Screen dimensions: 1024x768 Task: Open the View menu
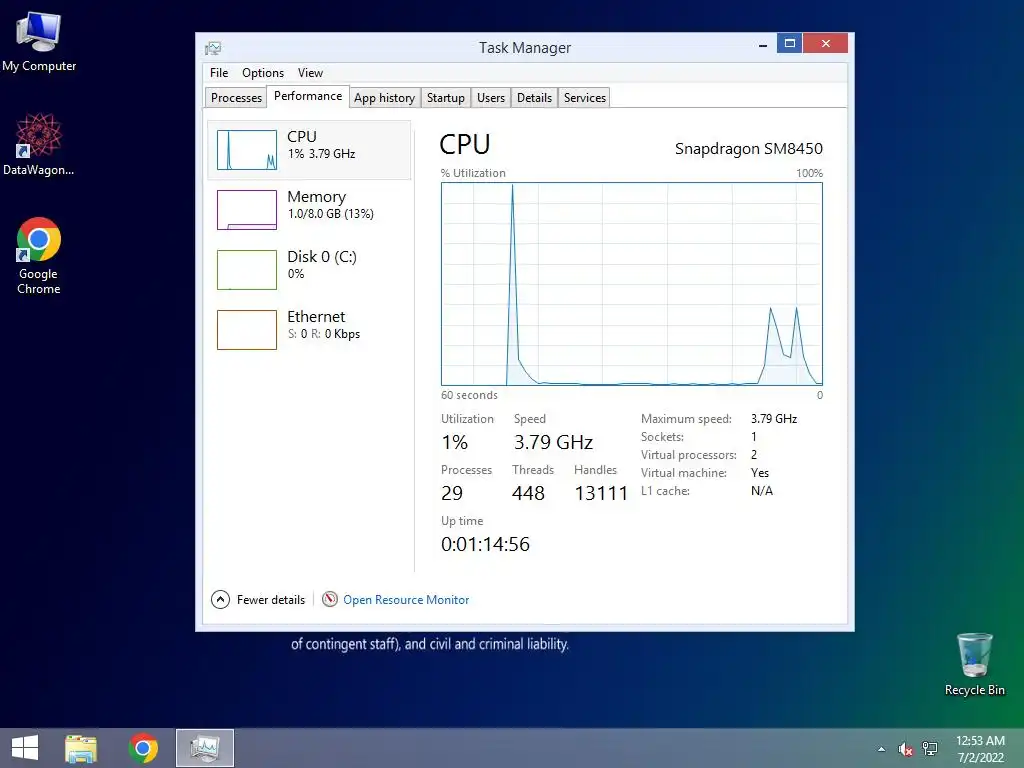[310, 72]
